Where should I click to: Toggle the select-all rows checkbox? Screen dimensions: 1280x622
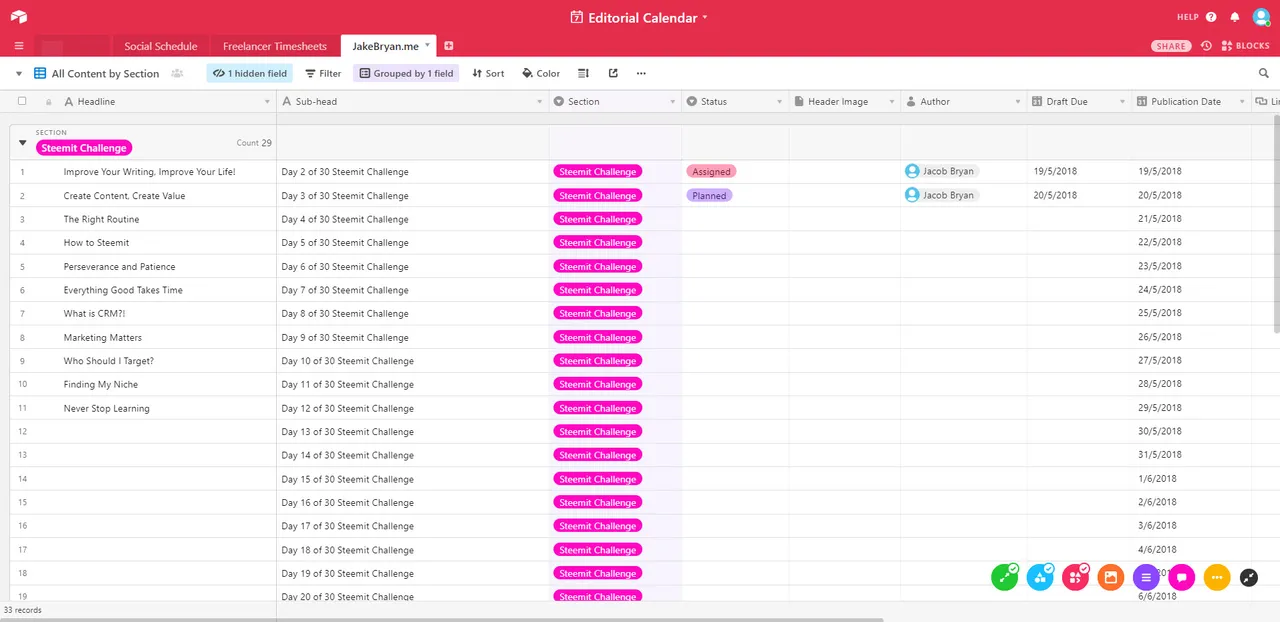click(22, 101)
